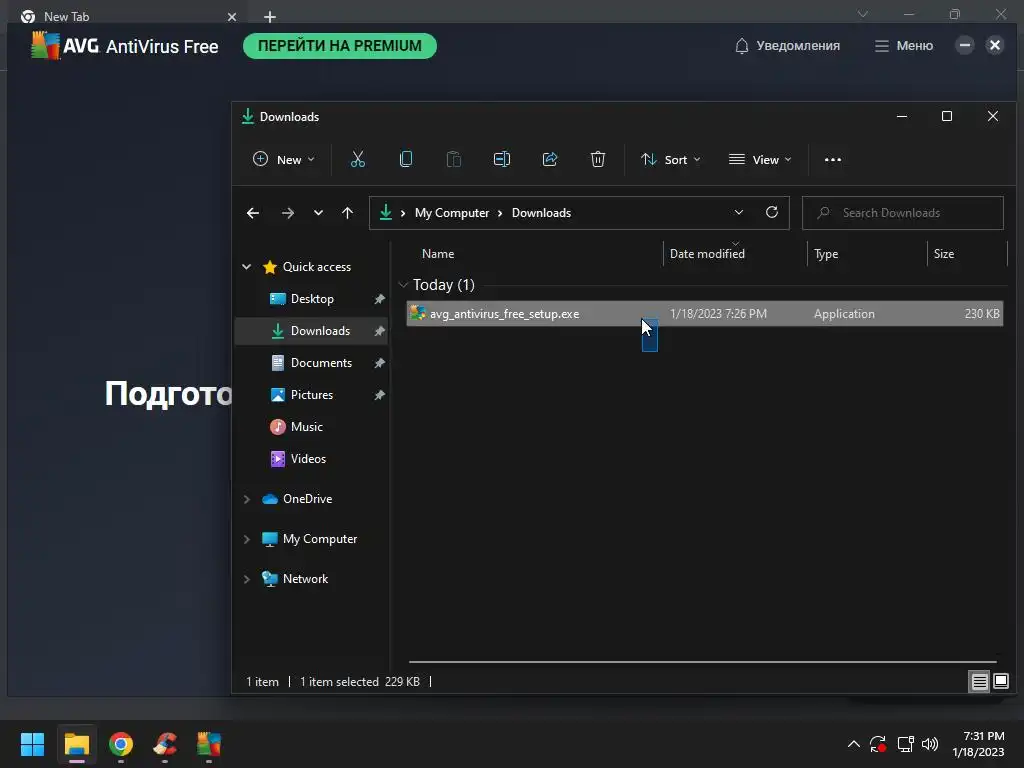1024x768 pixels.
Task: Click Перейти на Premium button
Action: [x=340, y=46]
